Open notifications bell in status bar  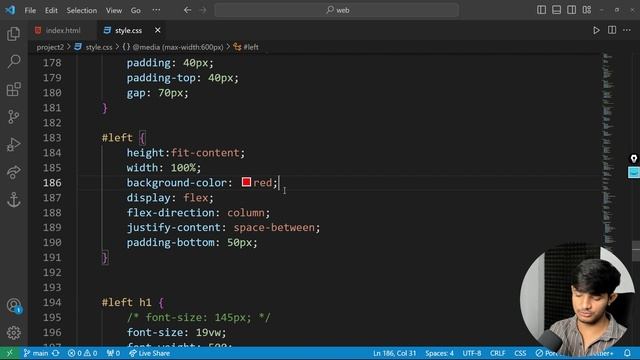[x=627, y=353]
